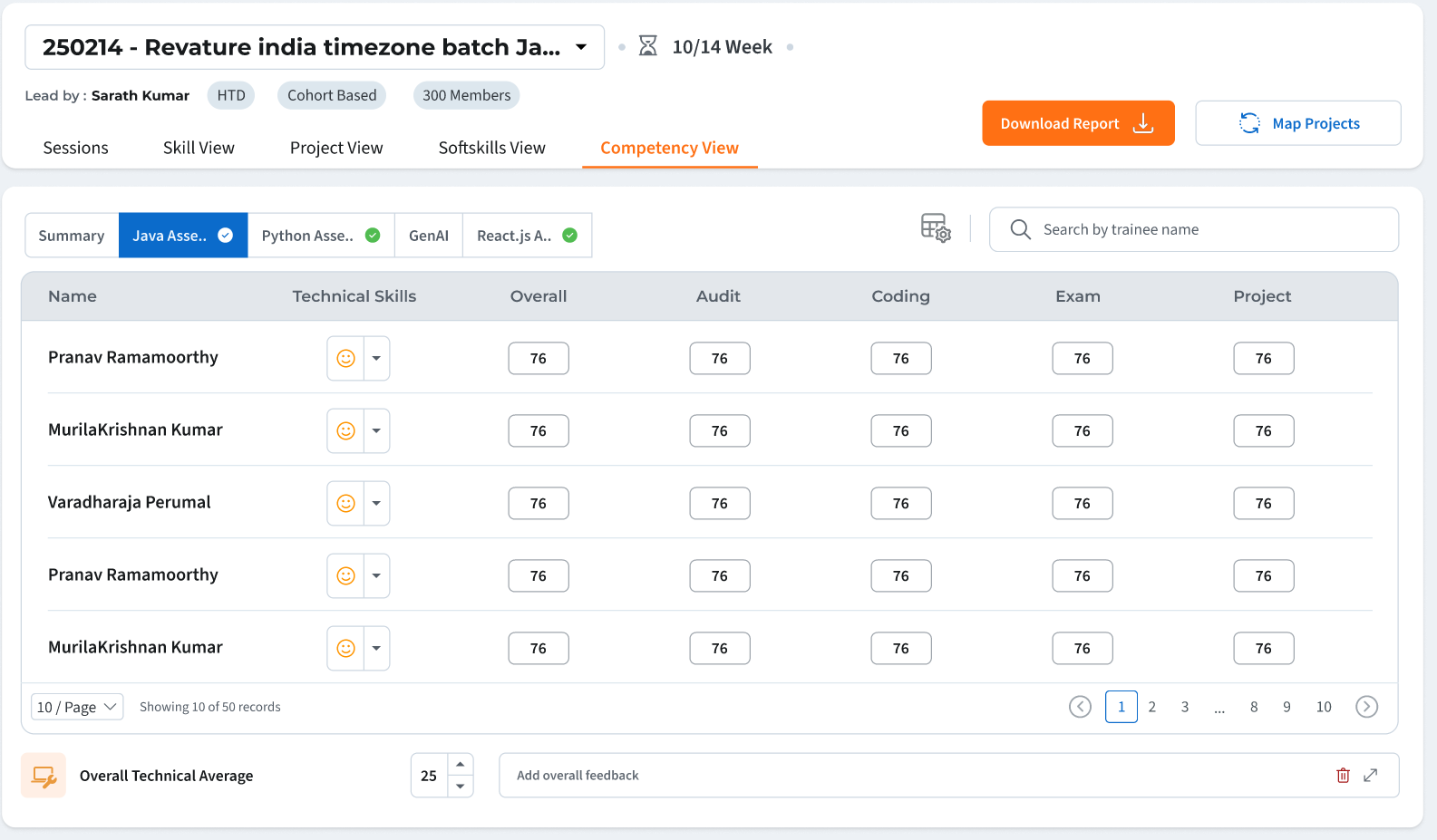Screen dimensions: 1437x840
Task: Select the Python Assessment tab
Action: 320,236
